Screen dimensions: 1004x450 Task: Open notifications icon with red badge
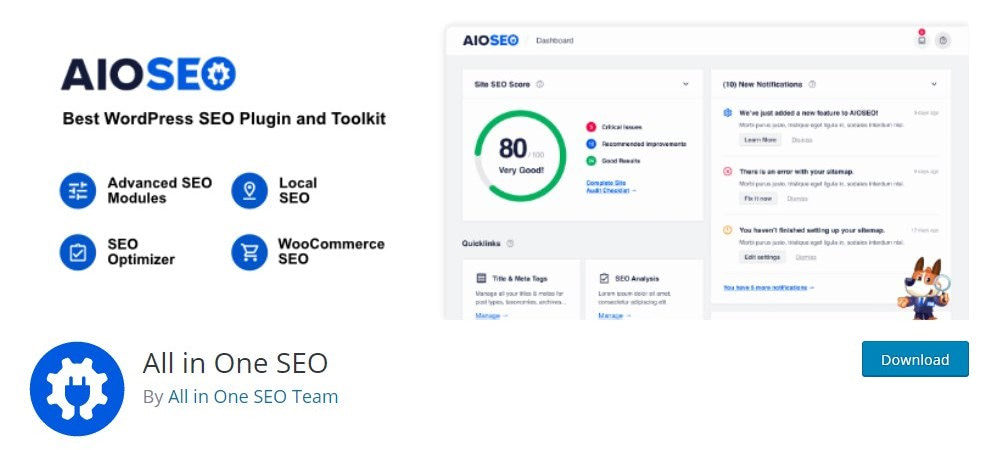pyautogui.click(x=921, y=39)
